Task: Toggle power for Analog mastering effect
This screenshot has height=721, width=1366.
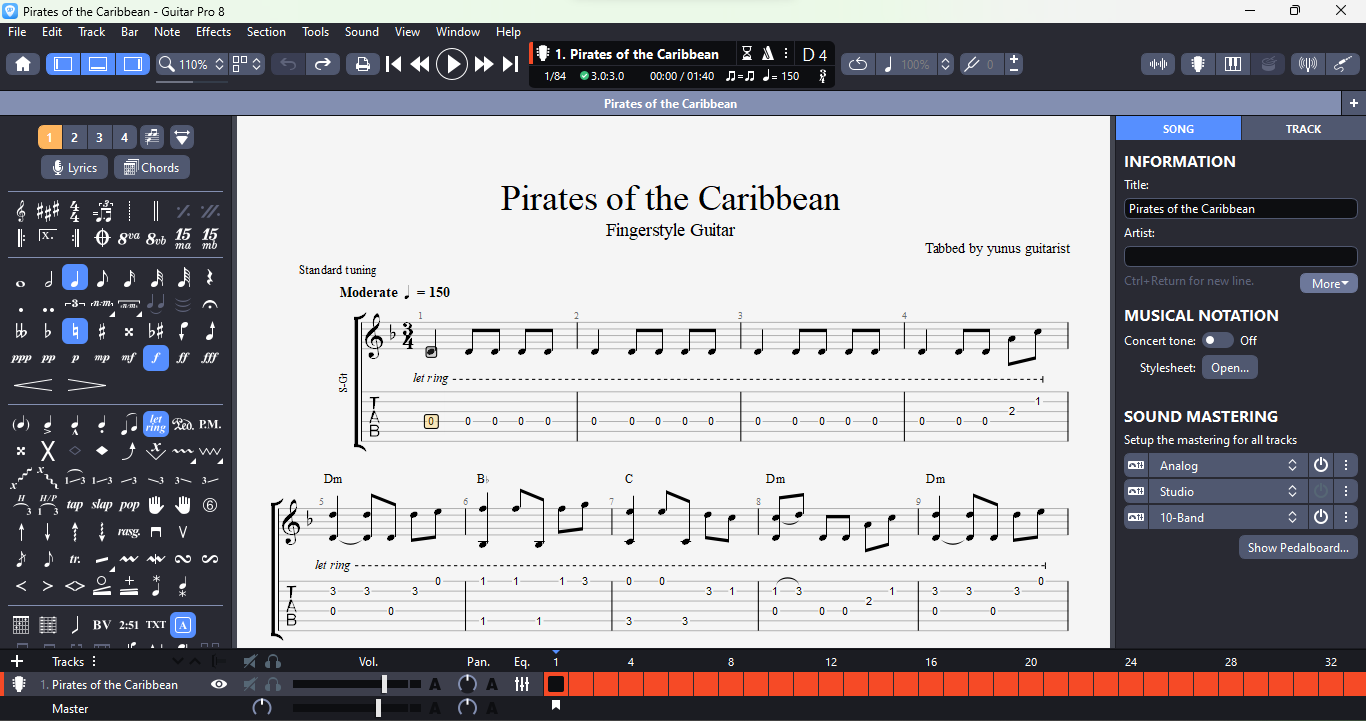Action: tap(1321, 466)
